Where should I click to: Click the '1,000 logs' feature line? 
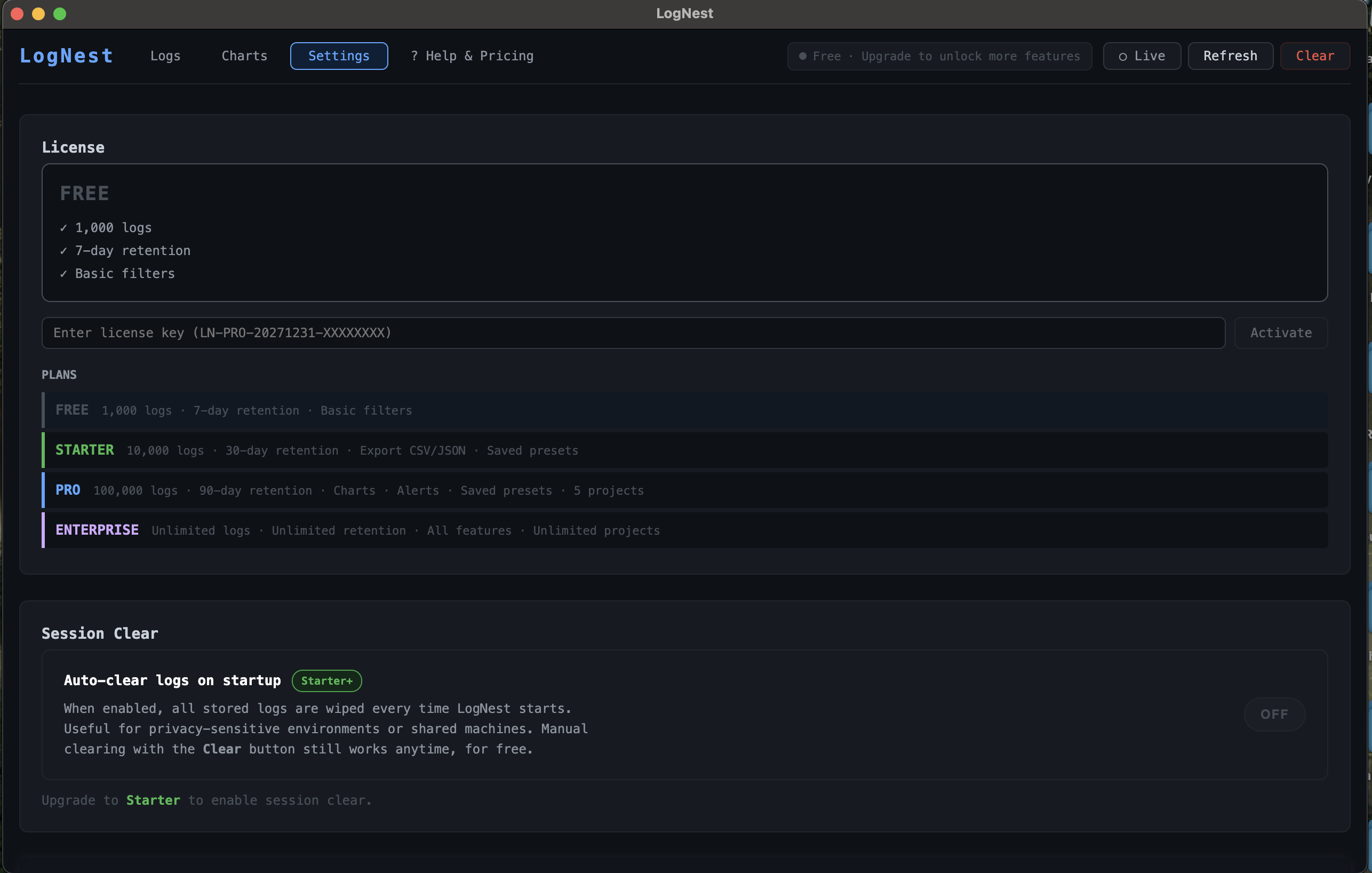tap(106, 227)
